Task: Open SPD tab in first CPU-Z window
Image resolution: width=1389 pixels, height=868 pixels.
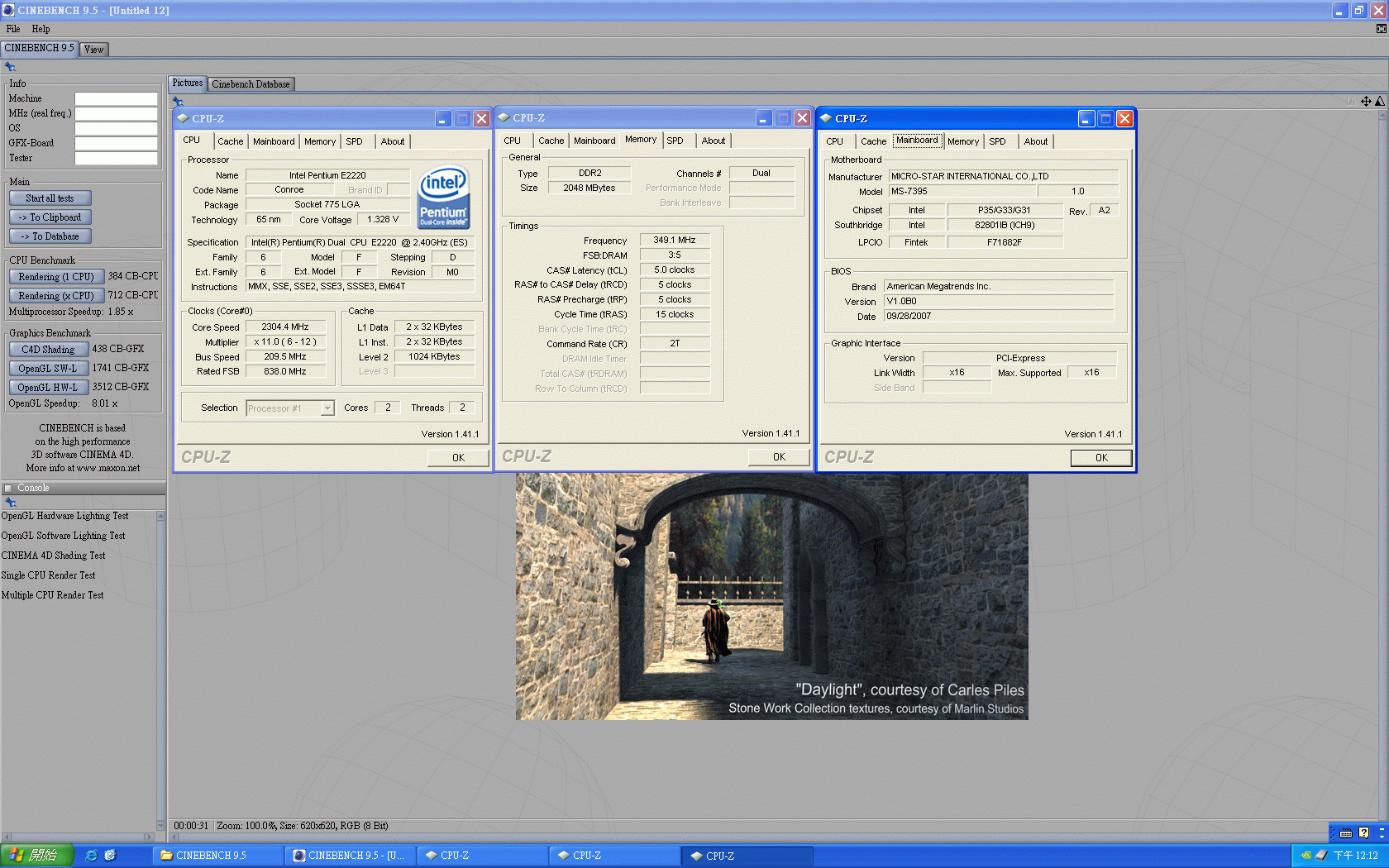Action: pyautogui.click(x=354, y=141)
